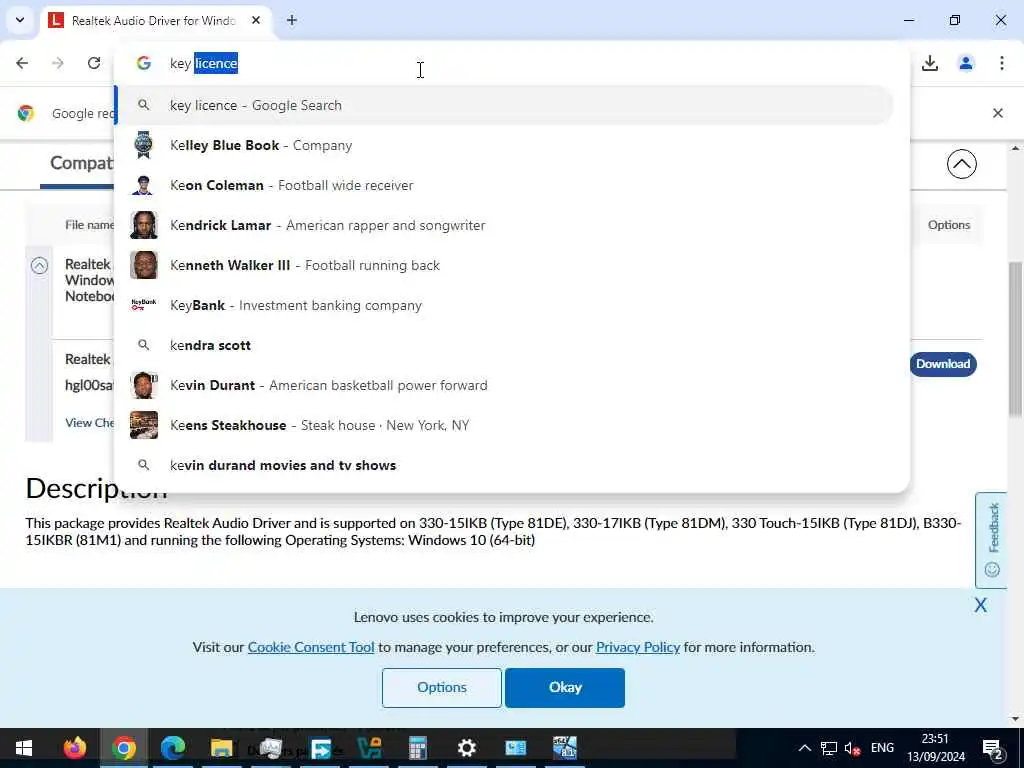Open a new browser tab
The height and width of the screenshot is (768, 1024).
point(292,20)
